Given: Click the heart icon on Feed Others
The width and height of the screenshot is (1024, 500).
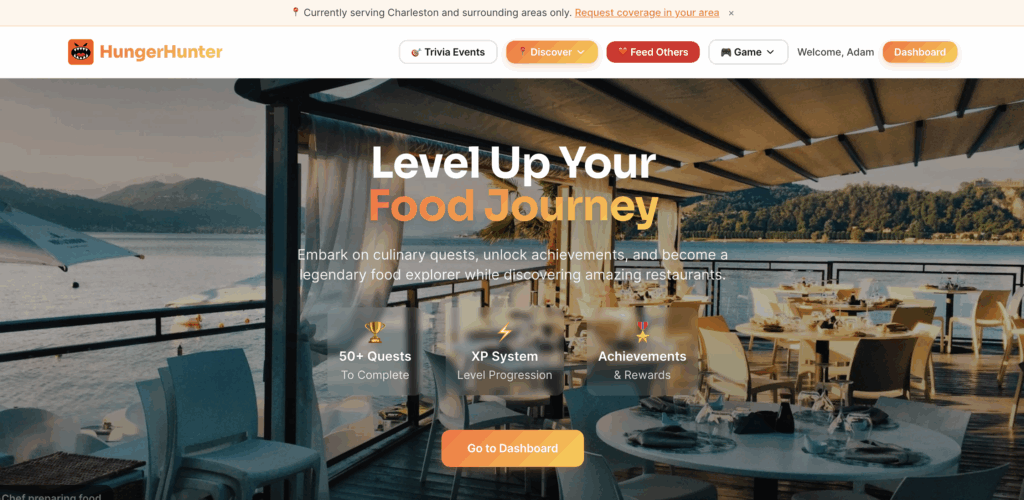Looking at the screenshot, I should [622, 52].
